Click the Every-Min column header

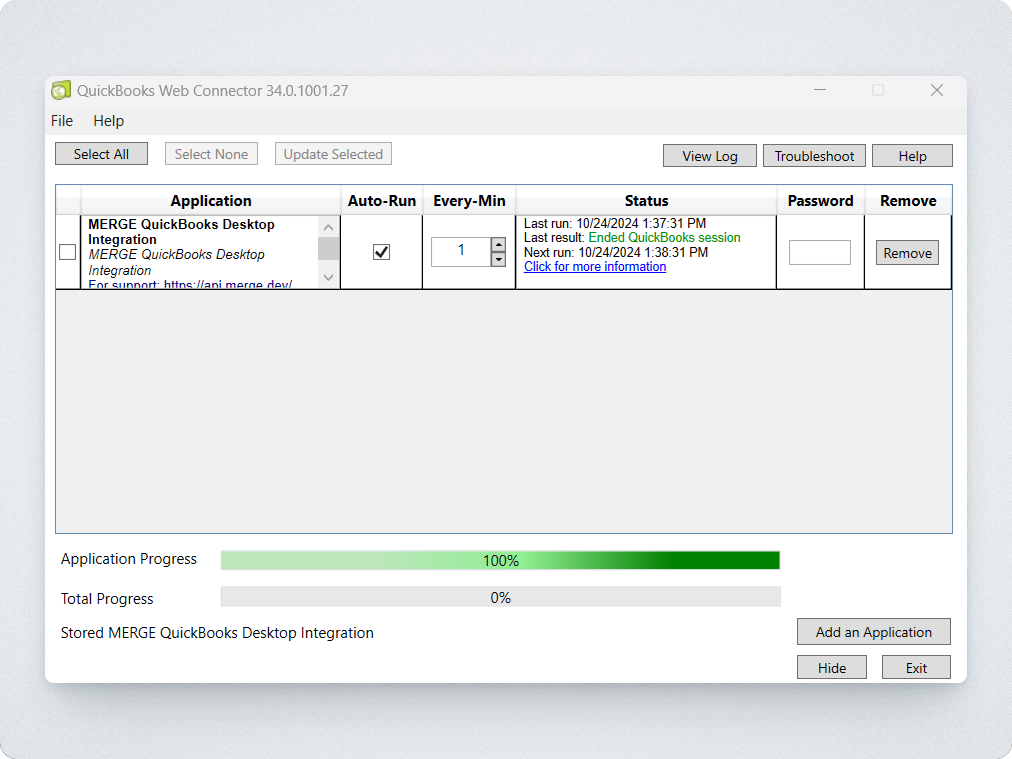click(x=469, y=201)
